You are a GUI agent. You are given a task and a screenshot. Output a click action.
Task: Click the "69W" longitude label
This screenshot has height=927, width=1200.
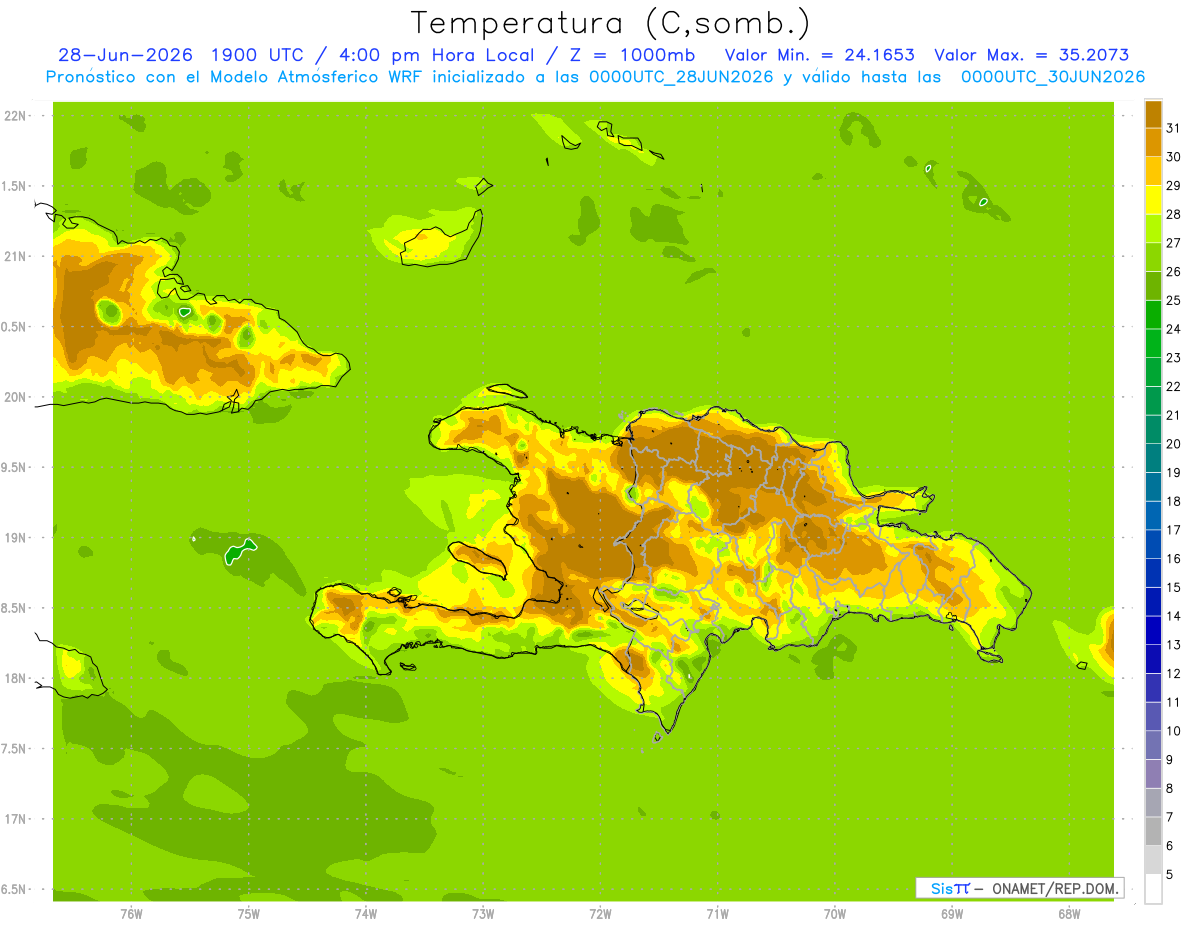(952, 913)
